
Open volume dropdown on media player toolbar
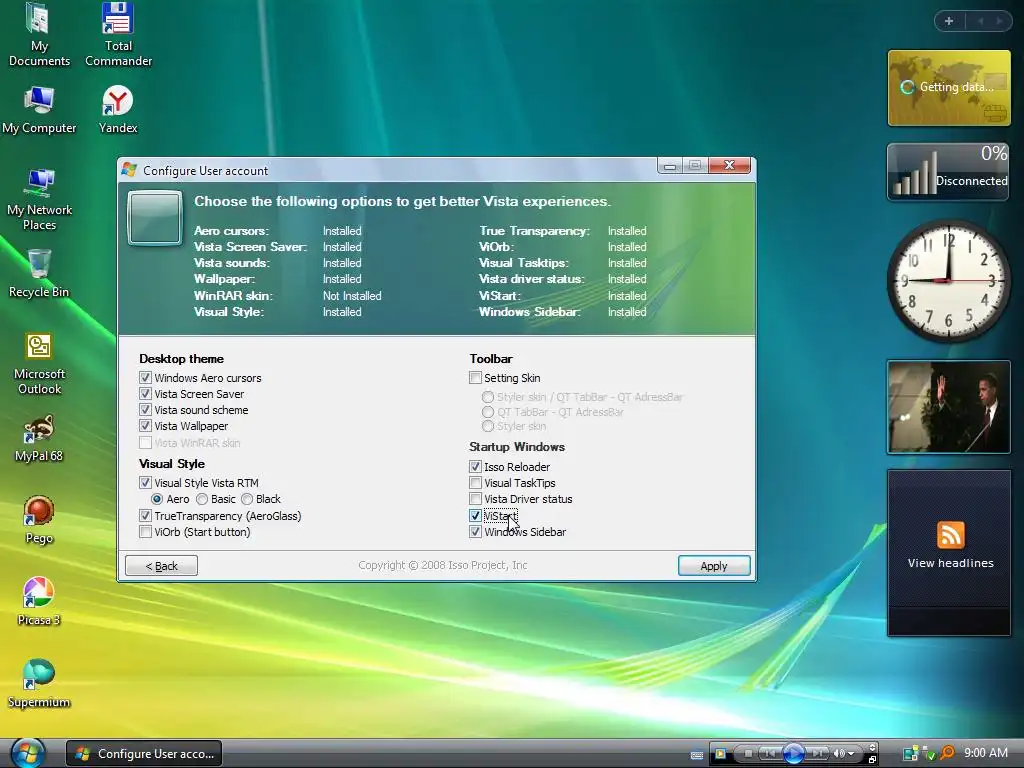click(x=851, y=754)
